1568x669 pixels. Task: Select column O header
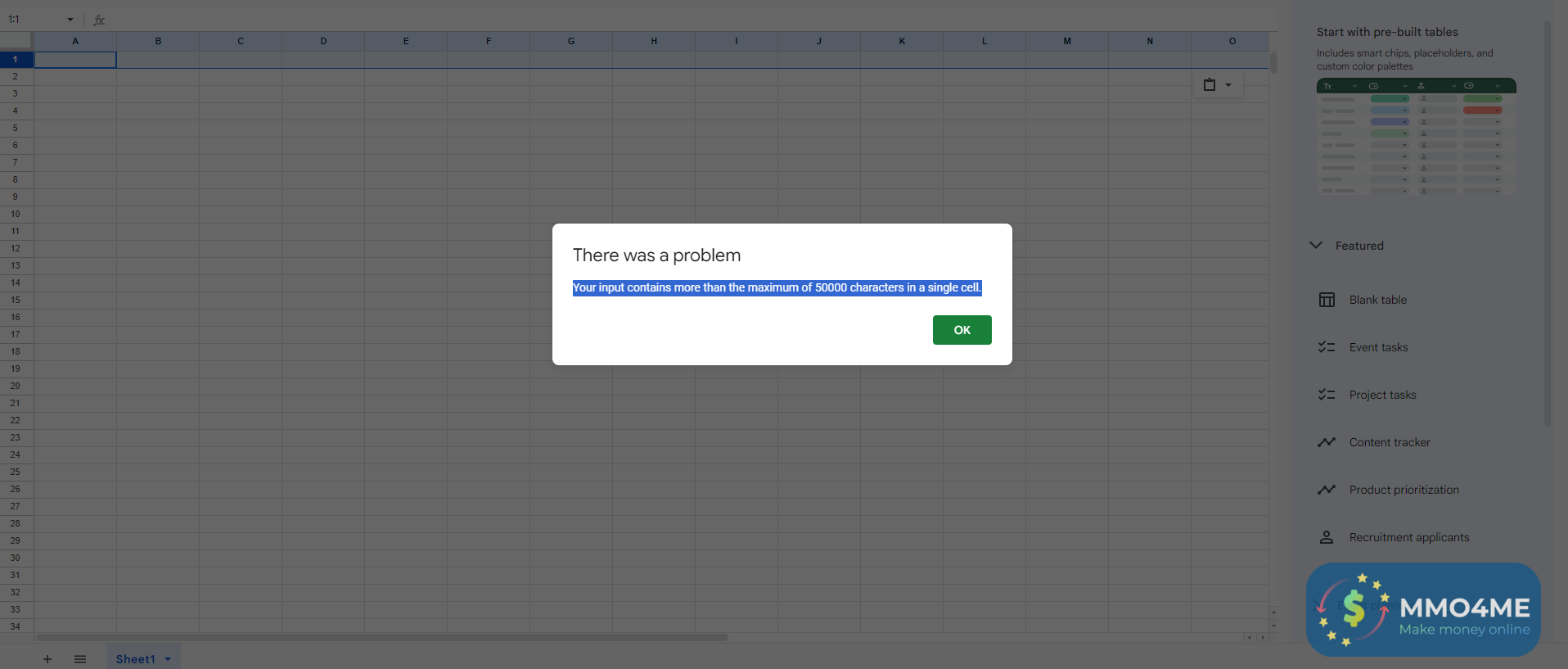click(1232, 41)
